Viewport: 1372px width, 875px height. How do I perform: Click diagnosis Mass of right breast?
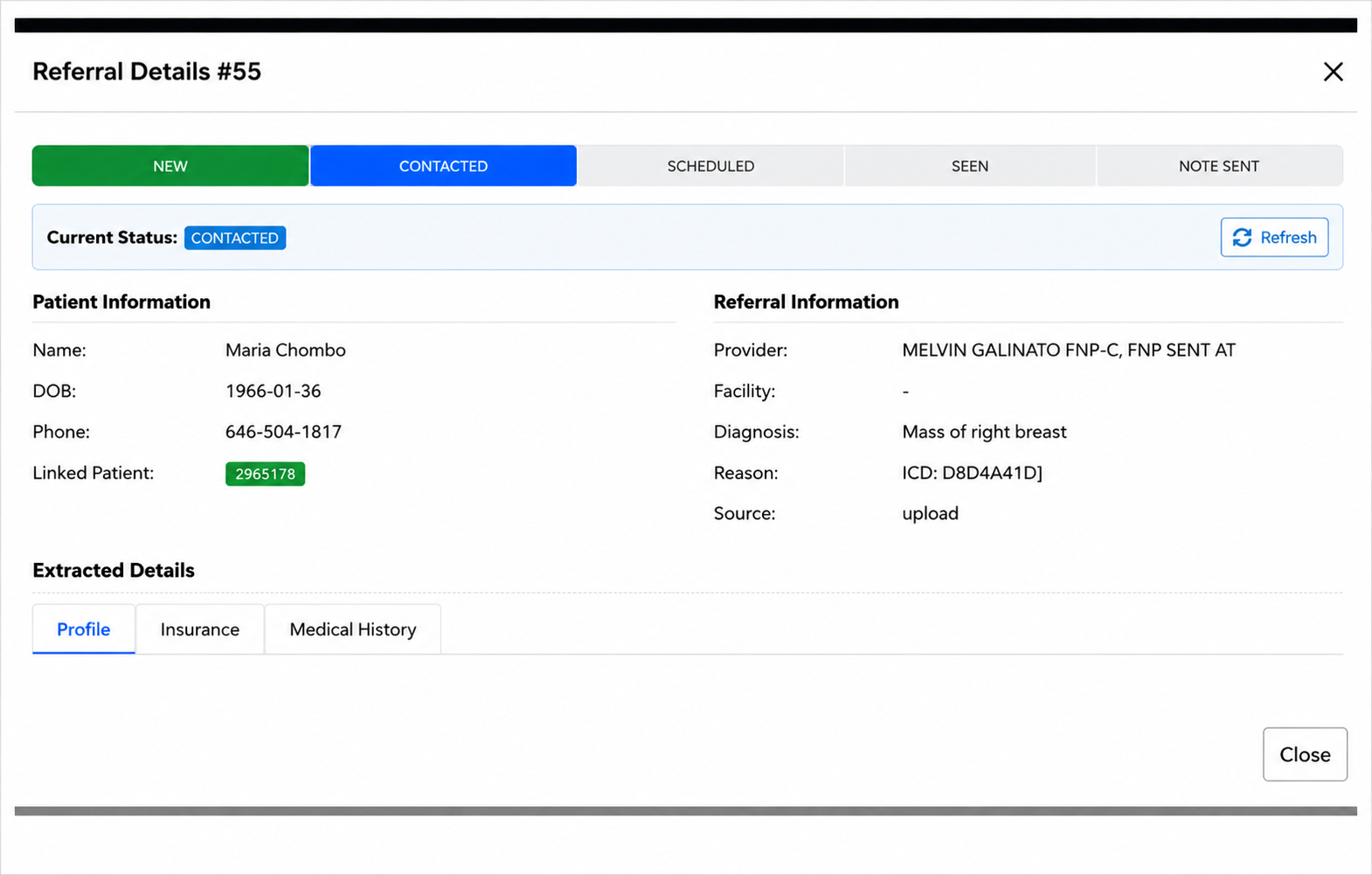click(x=984, y=432)
